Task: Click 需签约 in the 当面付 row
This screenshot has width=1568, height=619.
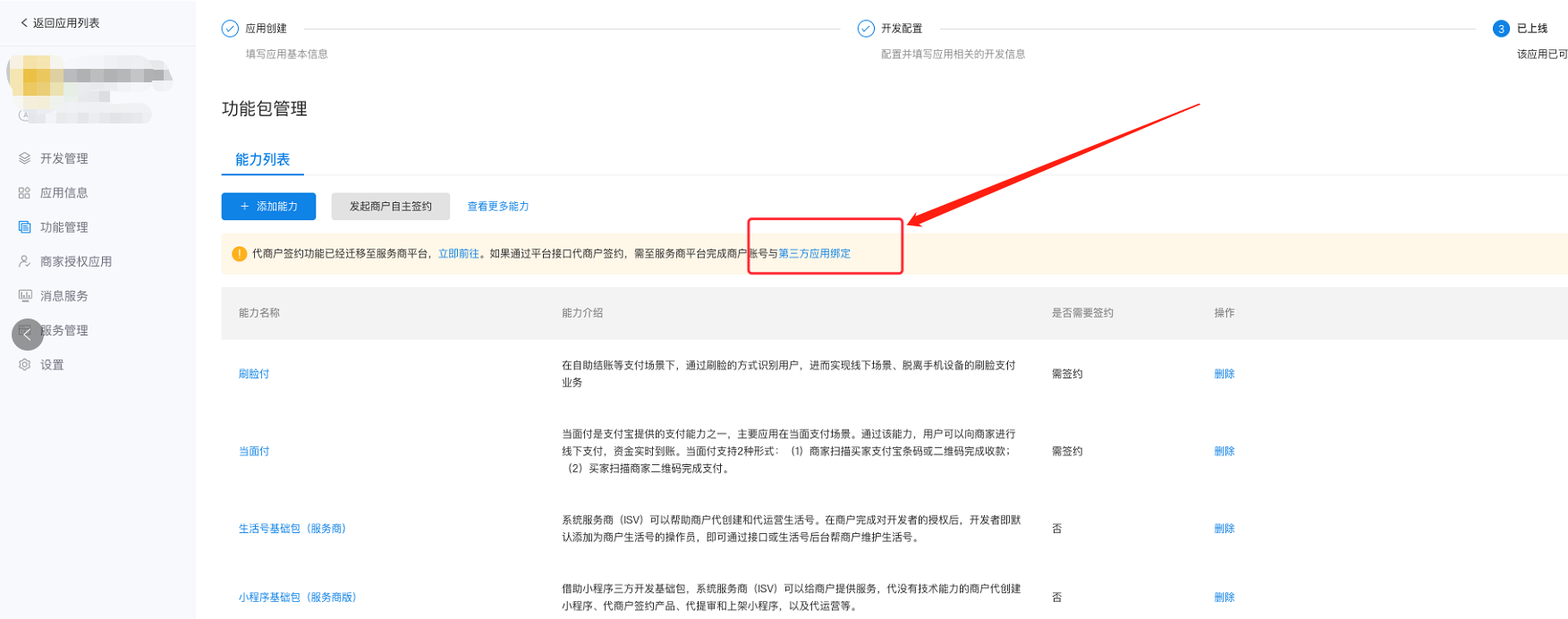Action: click(1067, 452)
